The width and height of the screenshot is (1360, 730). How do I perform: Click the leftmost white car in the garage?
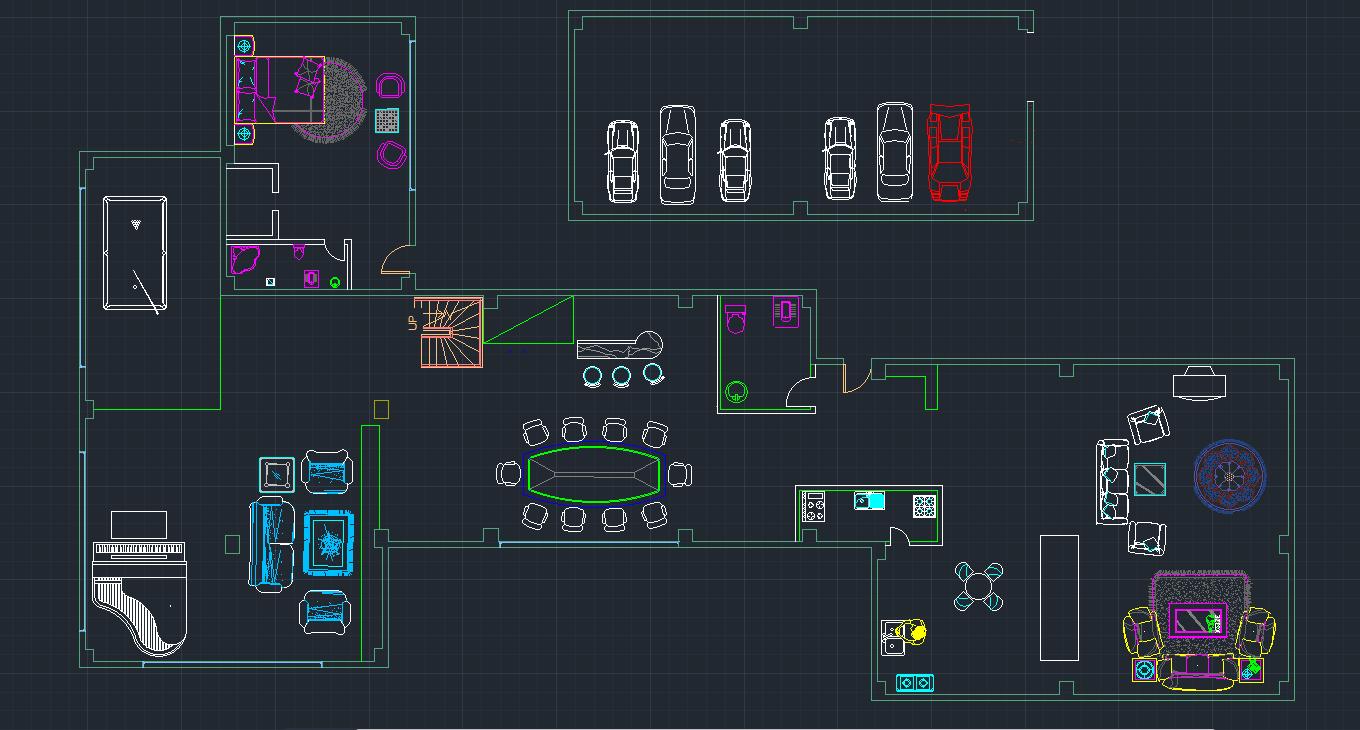coord(622,160)
